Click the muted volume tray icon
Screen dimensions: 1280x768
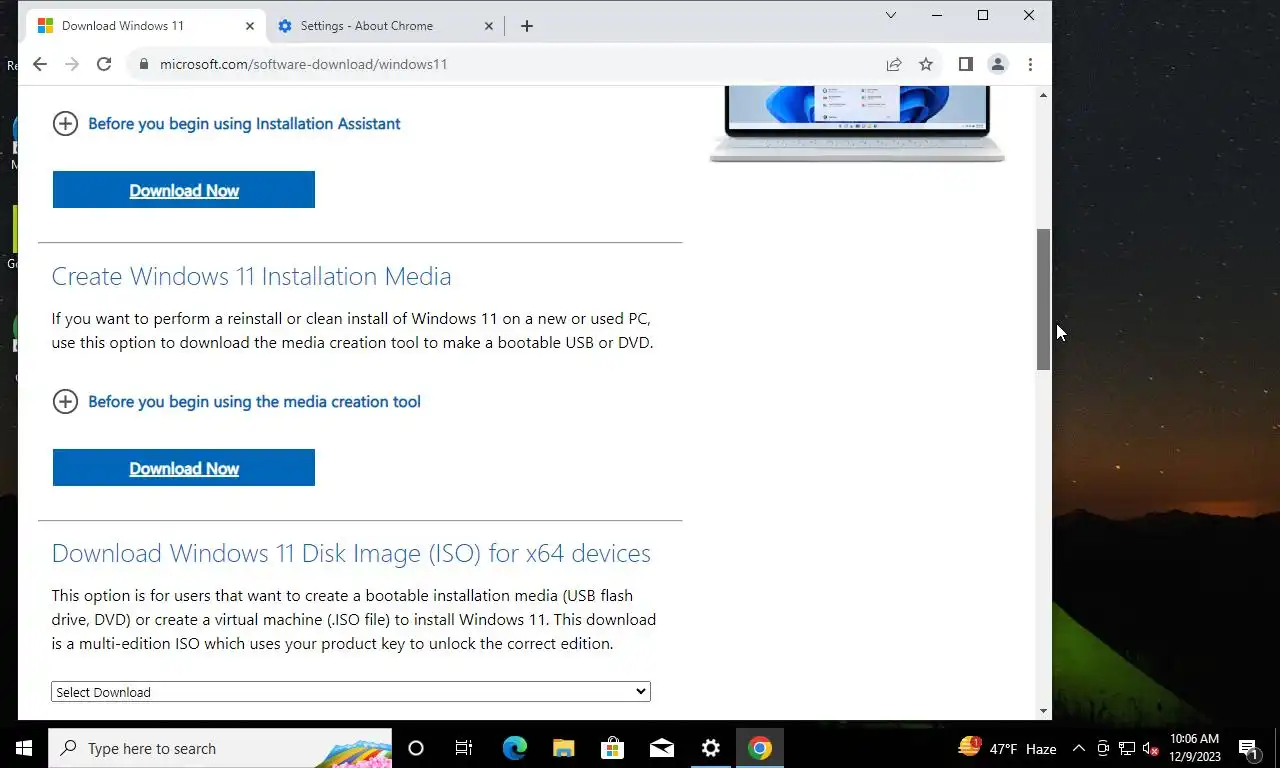click(1150, 748)
